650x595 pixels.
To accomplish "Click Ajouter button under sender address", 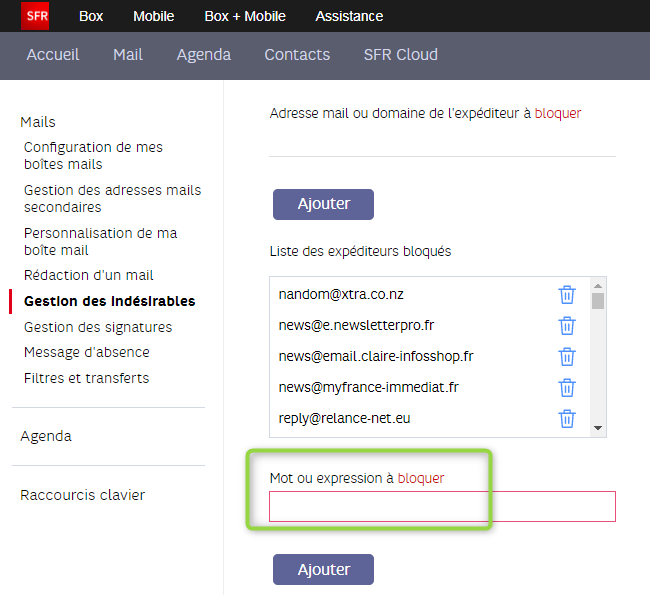I will coord(323,204).
